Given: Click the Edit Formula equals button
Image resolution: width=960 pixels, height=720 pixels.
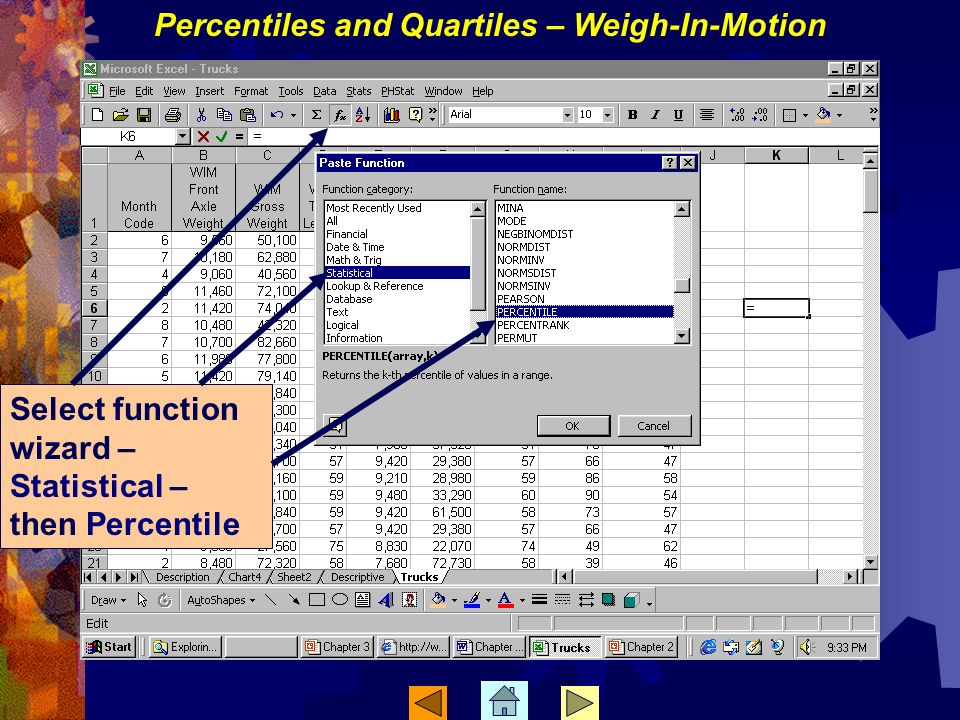Looking at the screenshot, I should [239, 137].
